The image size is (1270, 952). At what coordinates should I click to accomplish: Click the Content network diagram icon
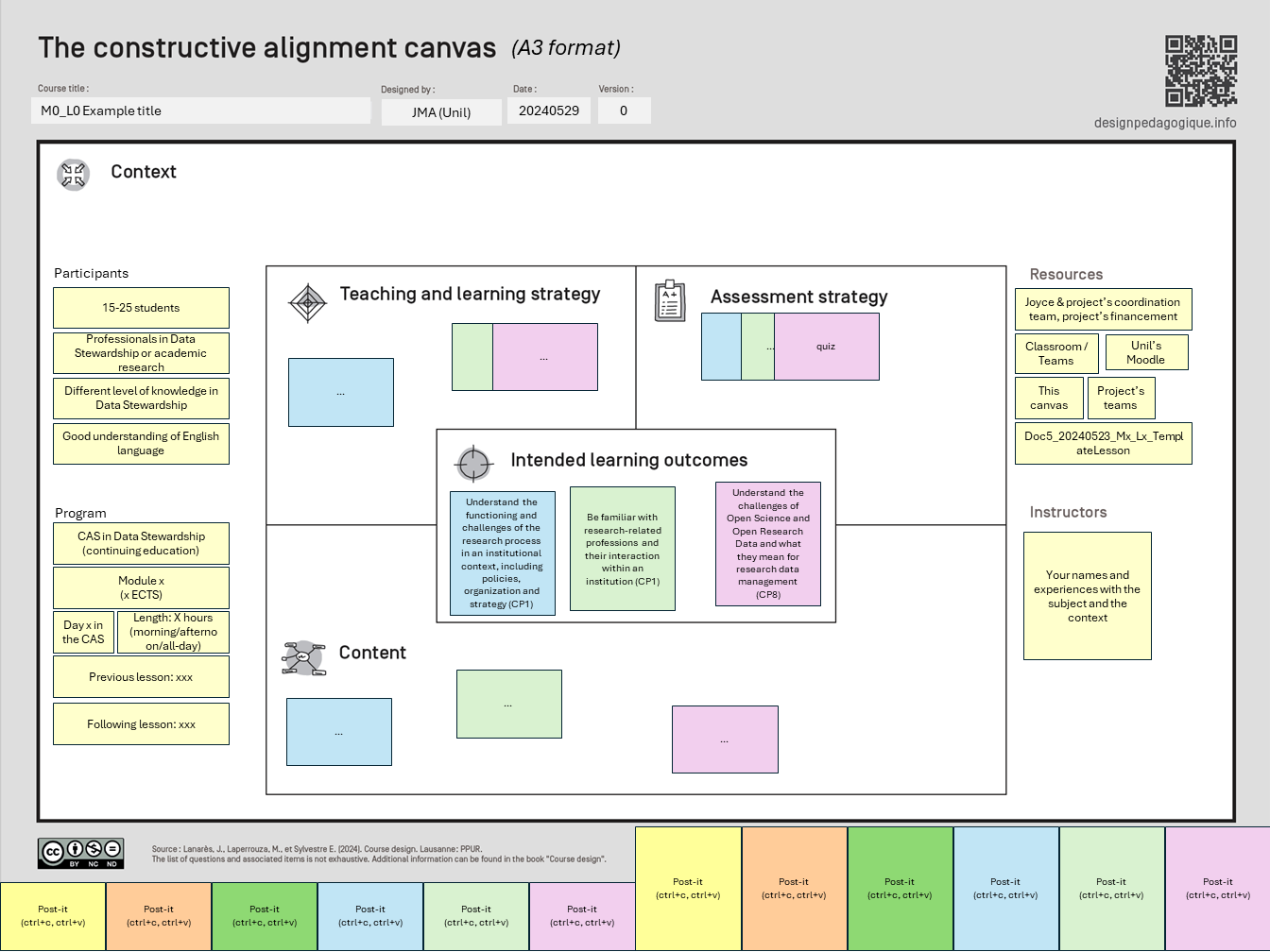coord(303,658)
